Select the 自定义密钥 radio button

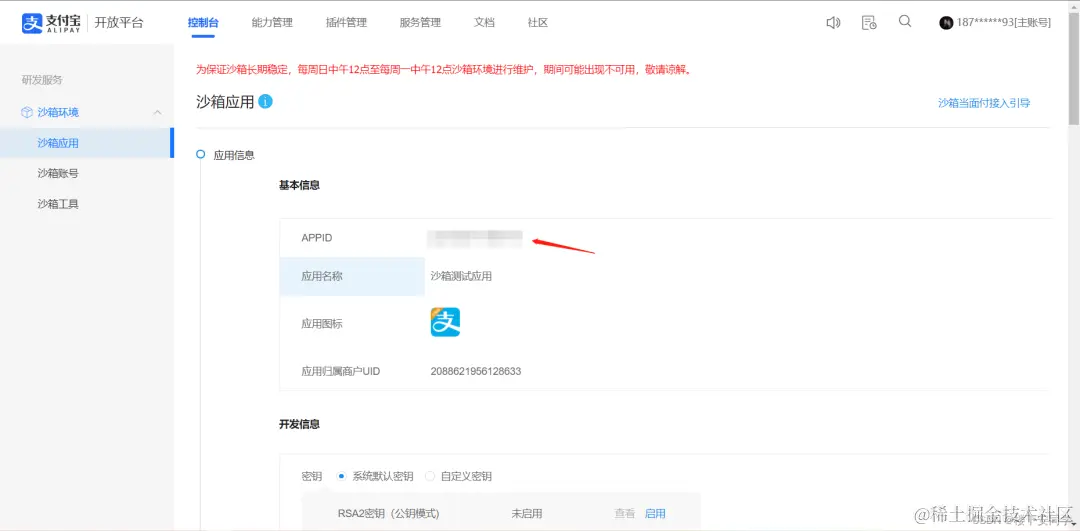pyautogui.click(x=430, y=476)
